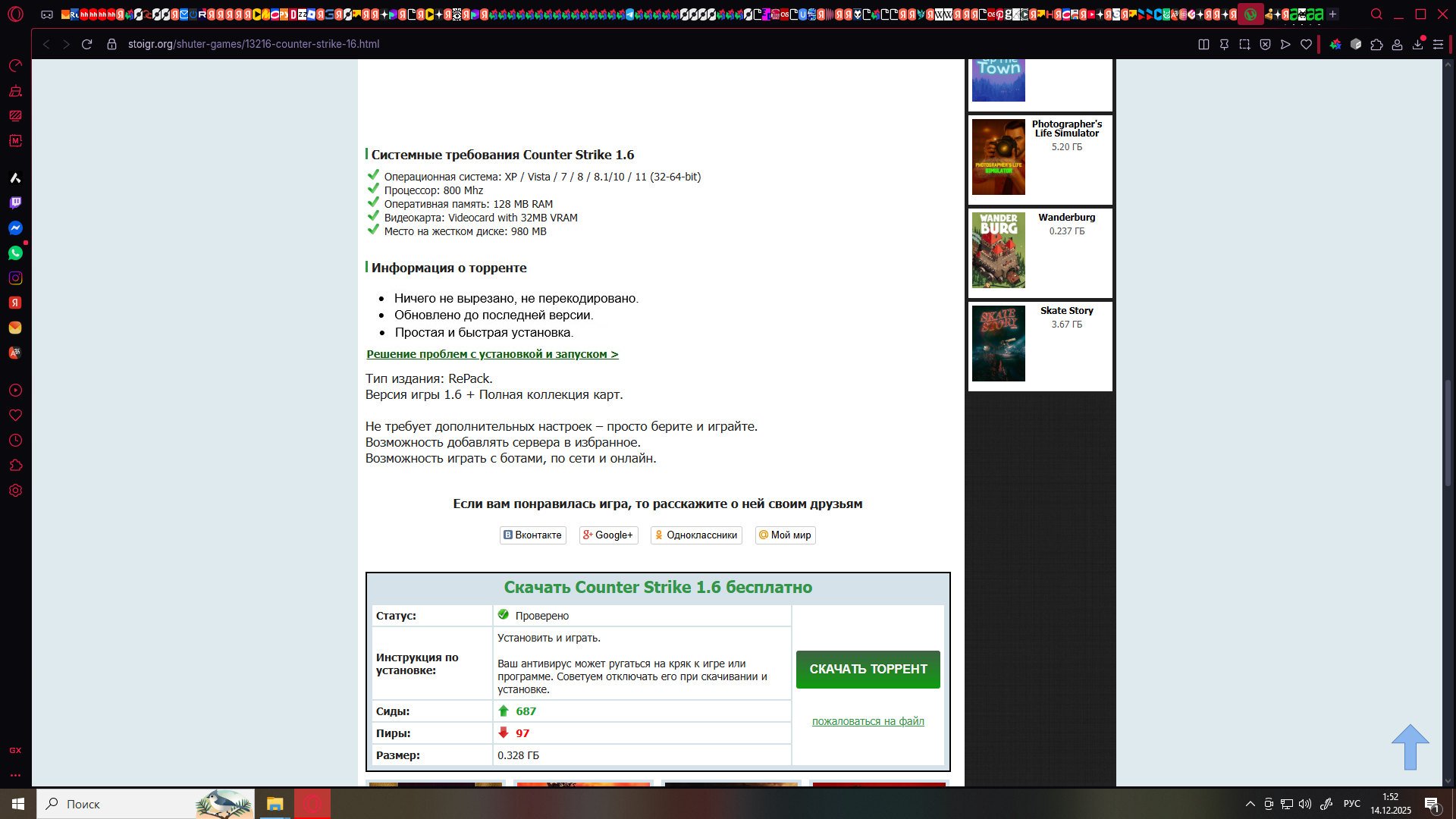Open WhatsApp from the sidebar
Image resolution: width=1456 pixels, height=819 pixels.
click(x=15, y=253)
